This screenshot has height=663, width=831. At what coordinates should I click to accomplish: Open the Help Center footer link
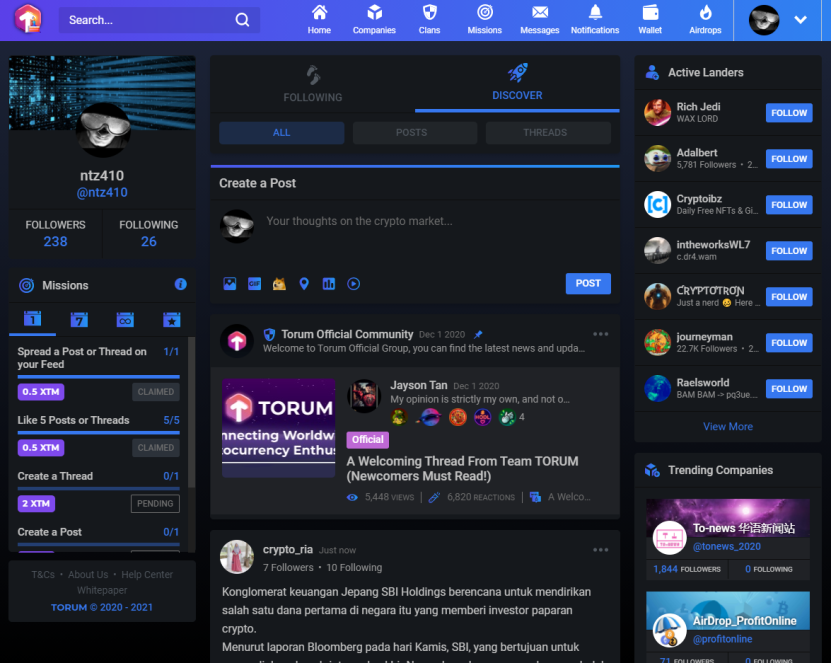point(147,574)
